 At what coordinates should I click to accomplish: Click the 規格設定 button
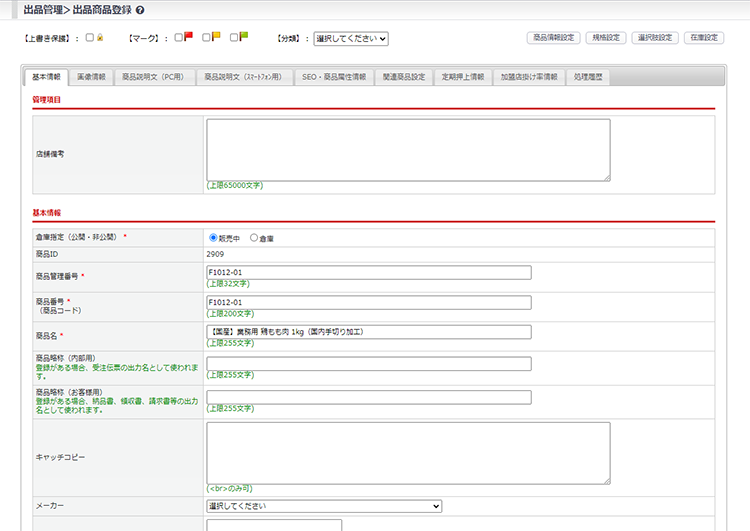[x=607, y=38]
